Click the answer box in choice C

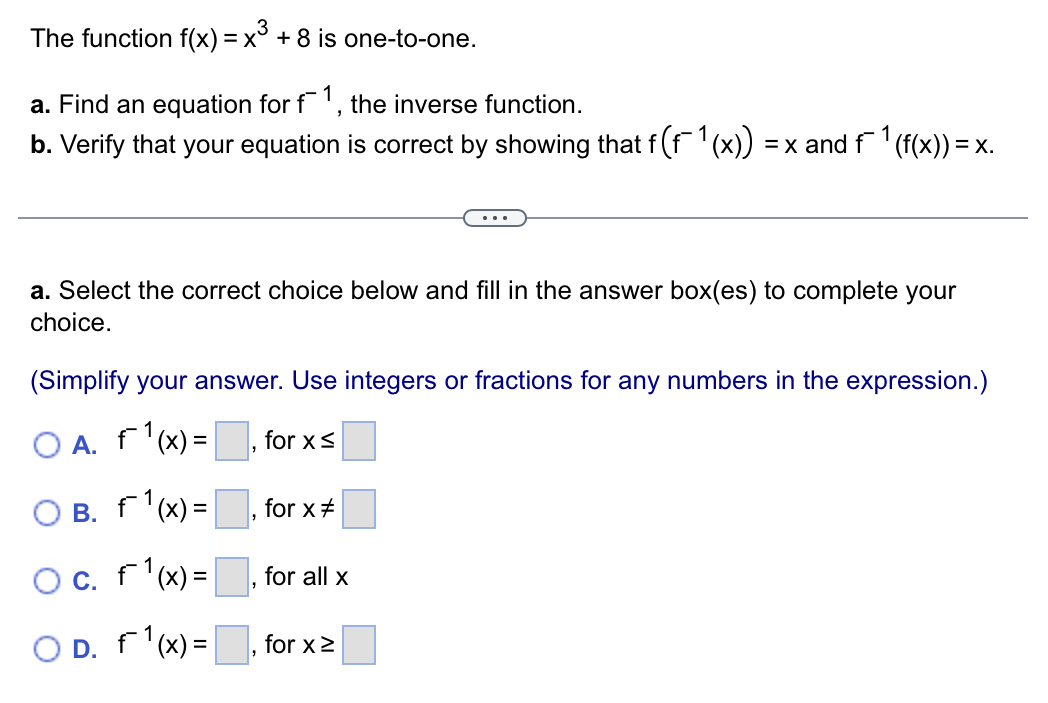[x=231, y=577]
